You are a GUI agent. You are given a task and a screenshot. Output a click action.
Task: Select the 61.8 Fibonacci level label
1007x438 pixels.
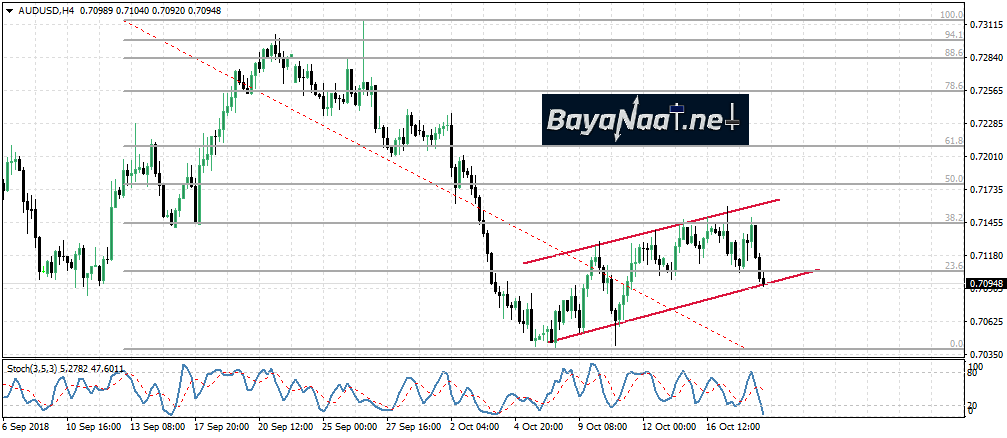coord(952,142)
